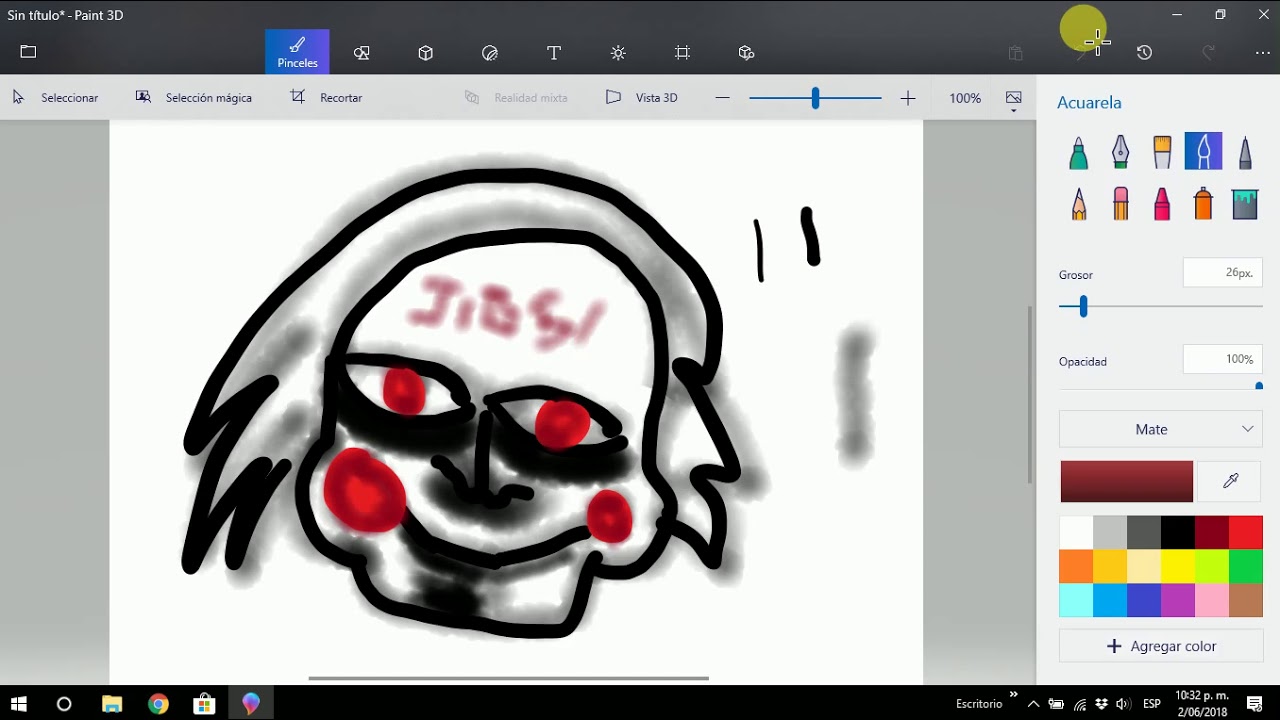Choose Selección mágica tool
The image size is (1280, 720).
click(194, 98)
